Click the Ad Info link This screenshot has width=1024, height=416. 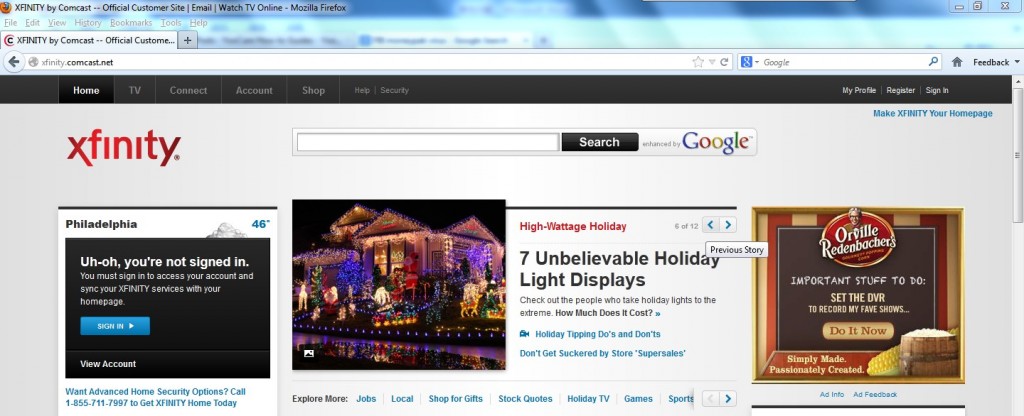(832, 394)
